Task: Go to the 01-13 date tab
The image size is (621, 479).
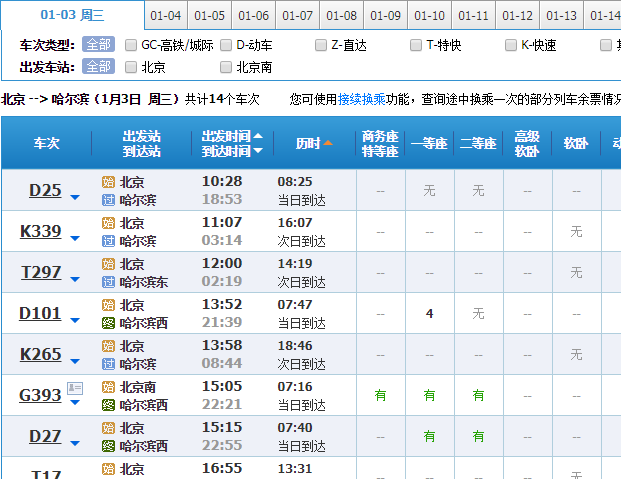Action: click(x=562, y=15)
